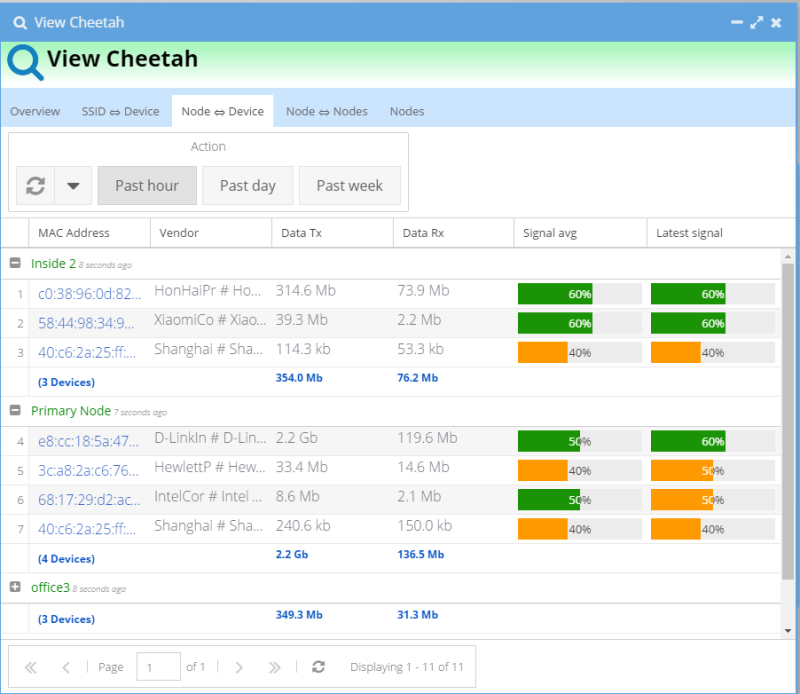Viewport: 800px width, 694px height.
Task: Toggle the Past day time range
Action: pyautogui.click(x=247, y=185)
